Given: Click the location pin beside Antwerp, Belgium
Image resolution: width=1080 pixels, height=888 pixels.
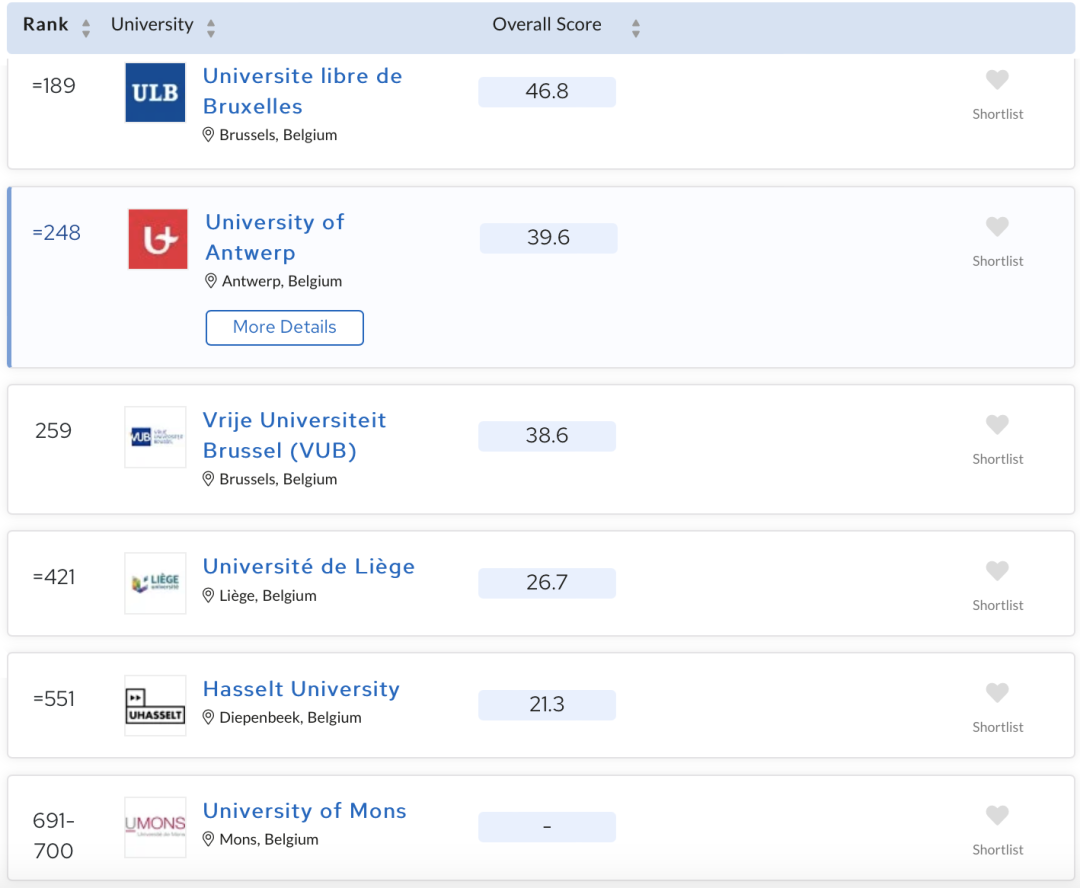Looking at the screenshot, I should [x=209, y=281].
